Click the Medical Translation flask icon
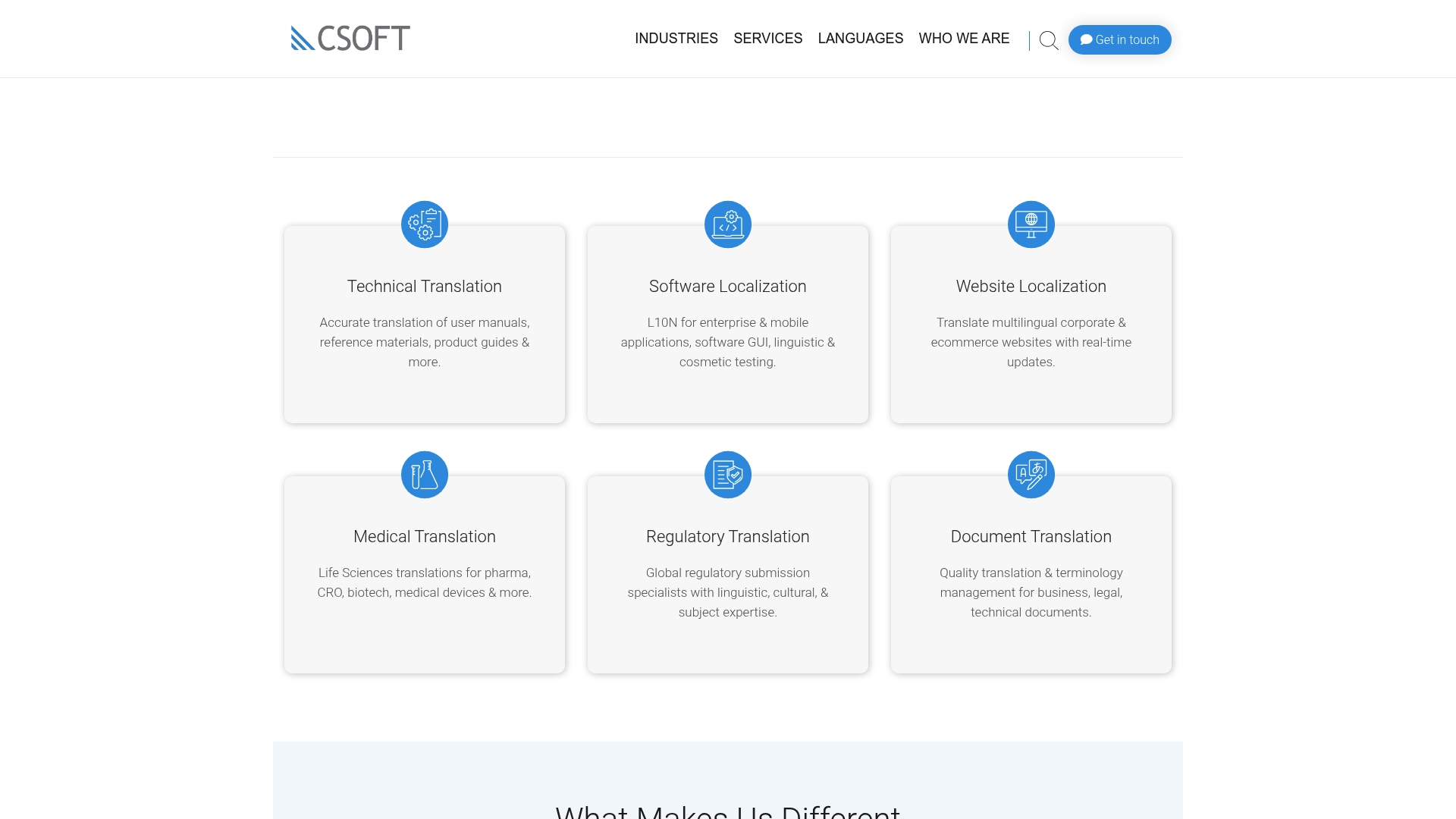Screen dimensions: 1456x819 [424, 474]
